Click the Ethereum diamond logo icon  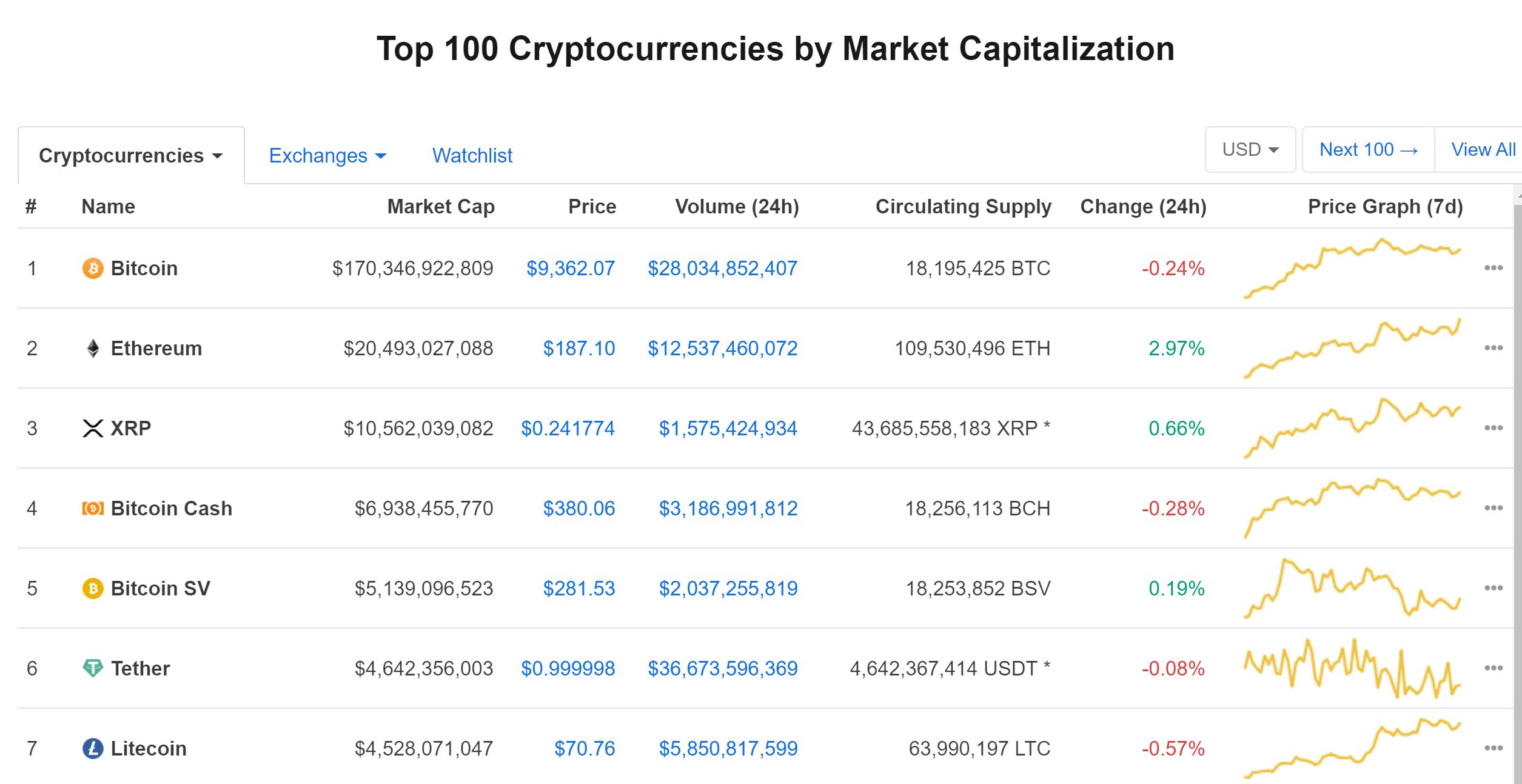93,348
